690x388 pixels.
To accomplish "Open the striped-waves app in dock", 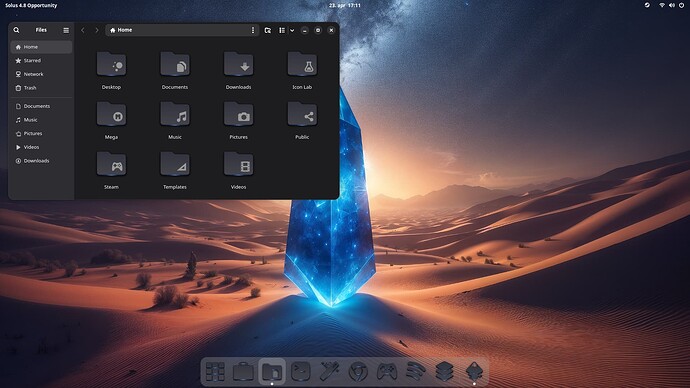I will coord(415,372).
